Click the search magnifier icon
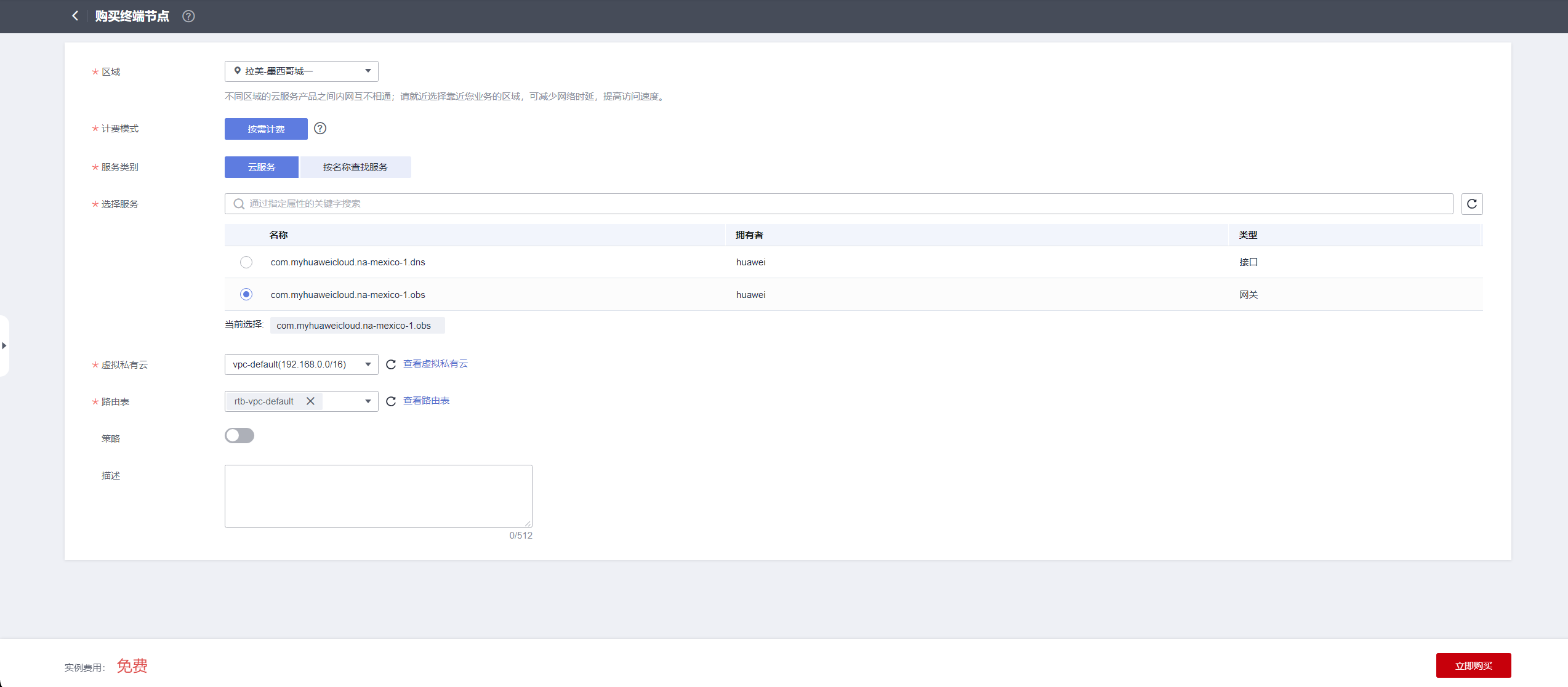The width and height of the screenshot is (1568, 687). point(239,204)
